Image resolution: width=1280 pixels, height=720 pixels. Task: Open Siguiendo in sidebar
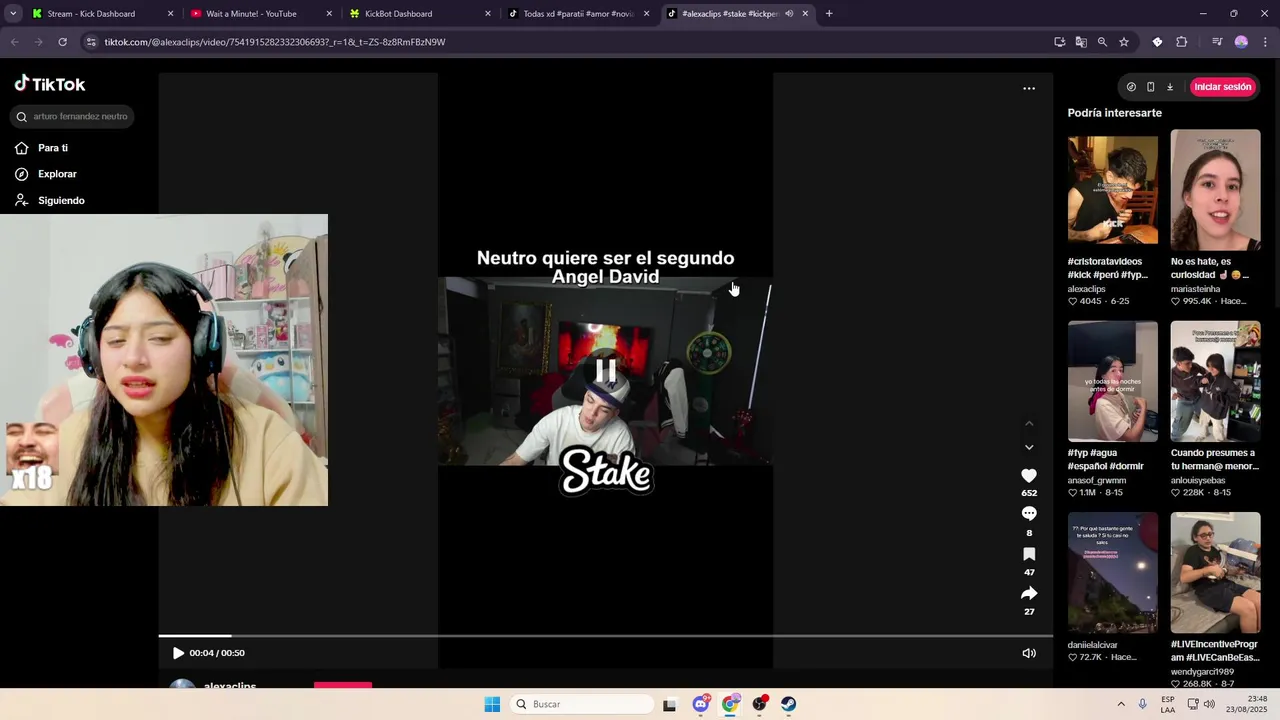(50, 200)
